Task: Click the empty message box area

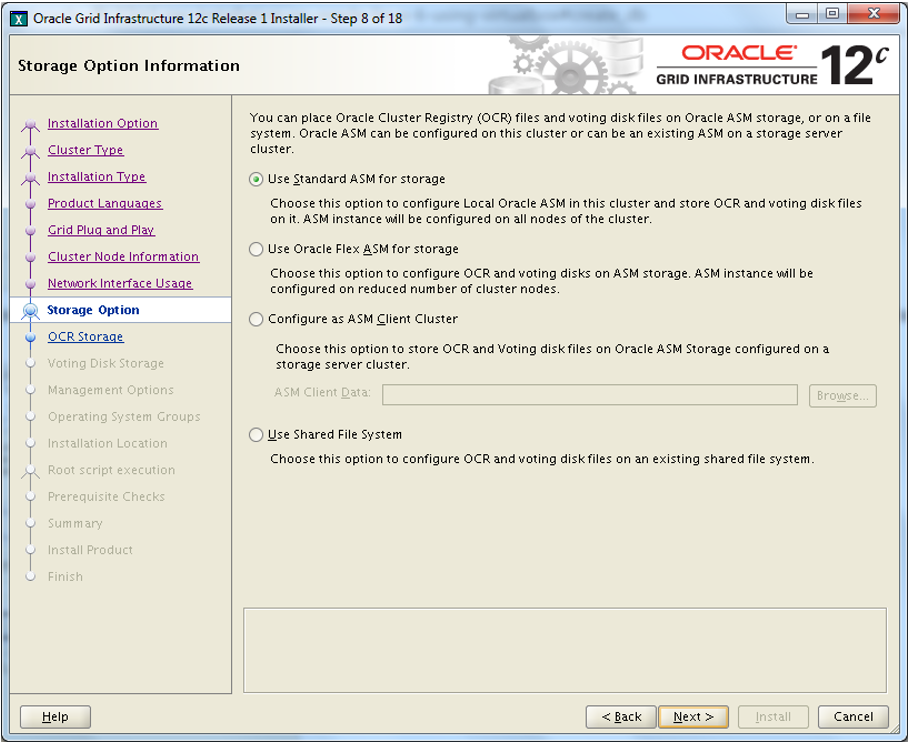Action: pyautogui.click(x=565, y=650)
